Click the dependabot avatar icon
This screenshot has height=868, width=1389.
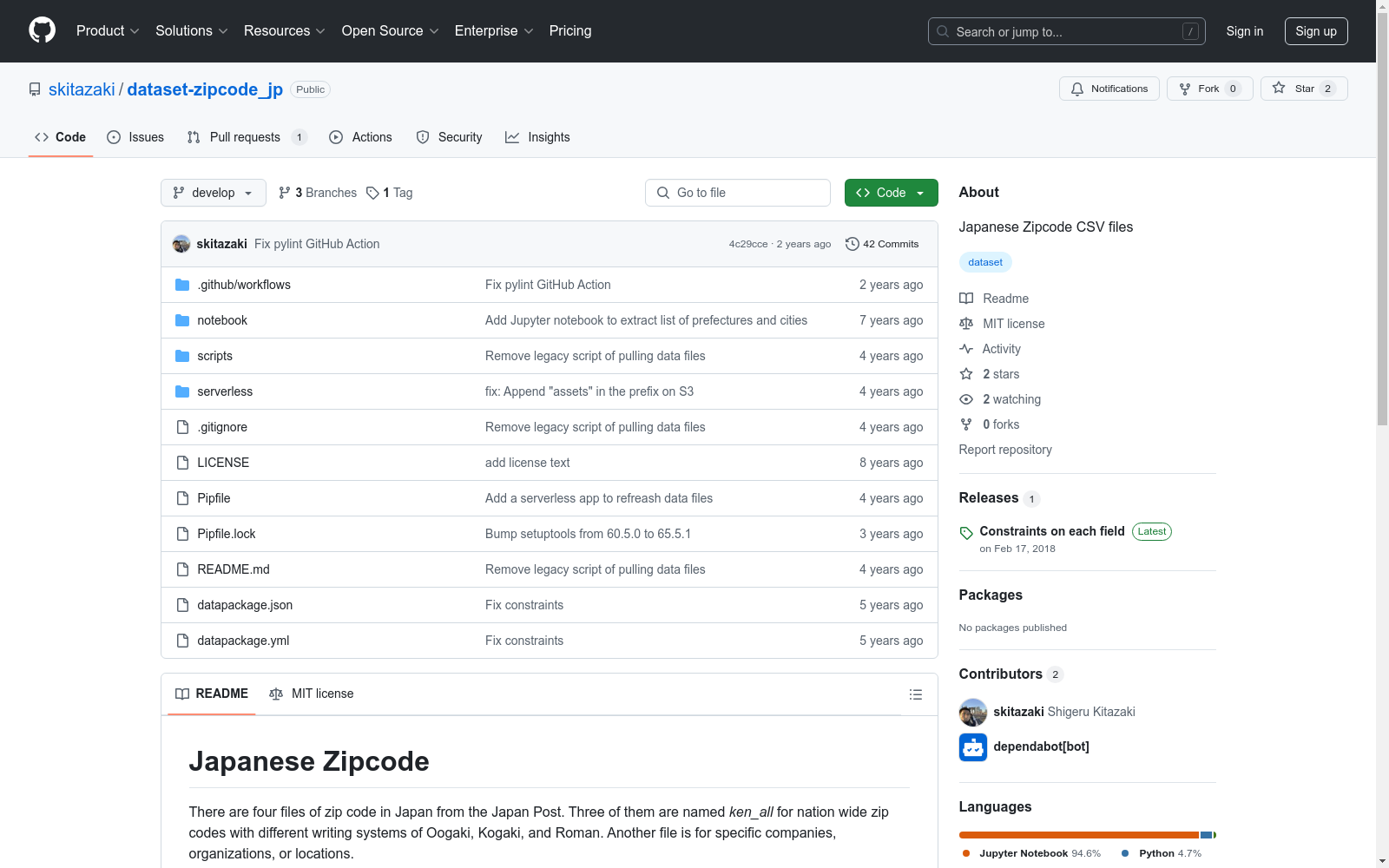click(x=973, y=746)
